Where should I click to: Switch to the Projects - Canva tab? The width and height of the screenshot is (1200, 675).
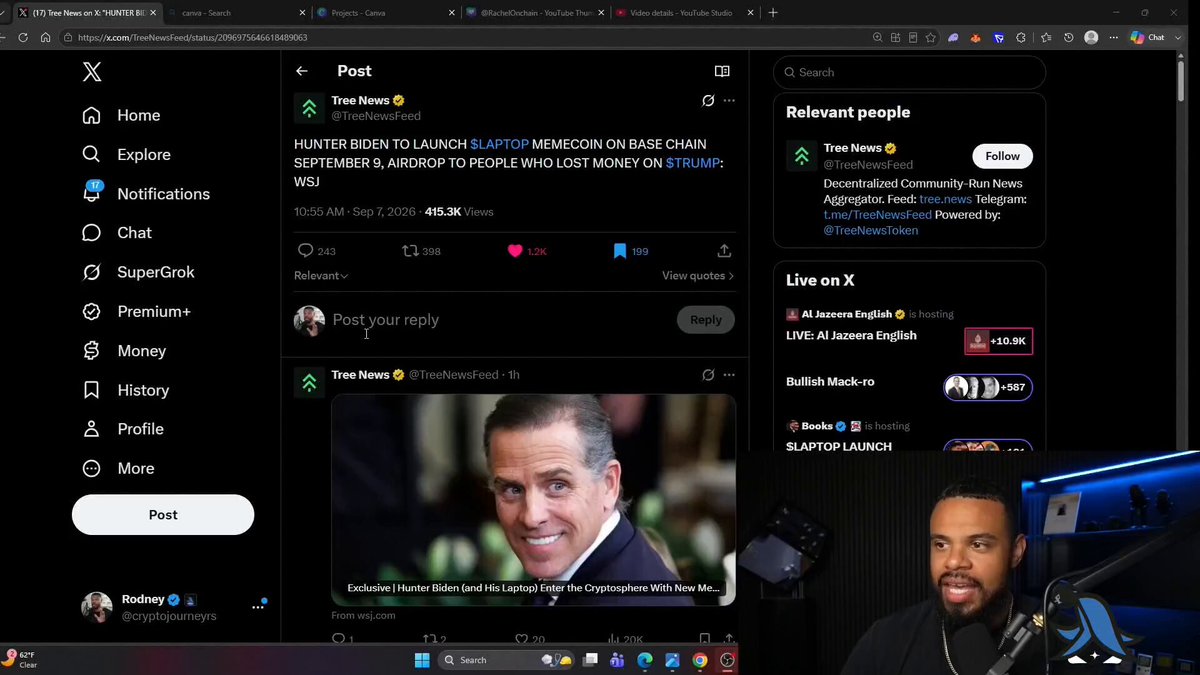pos(385,13)
